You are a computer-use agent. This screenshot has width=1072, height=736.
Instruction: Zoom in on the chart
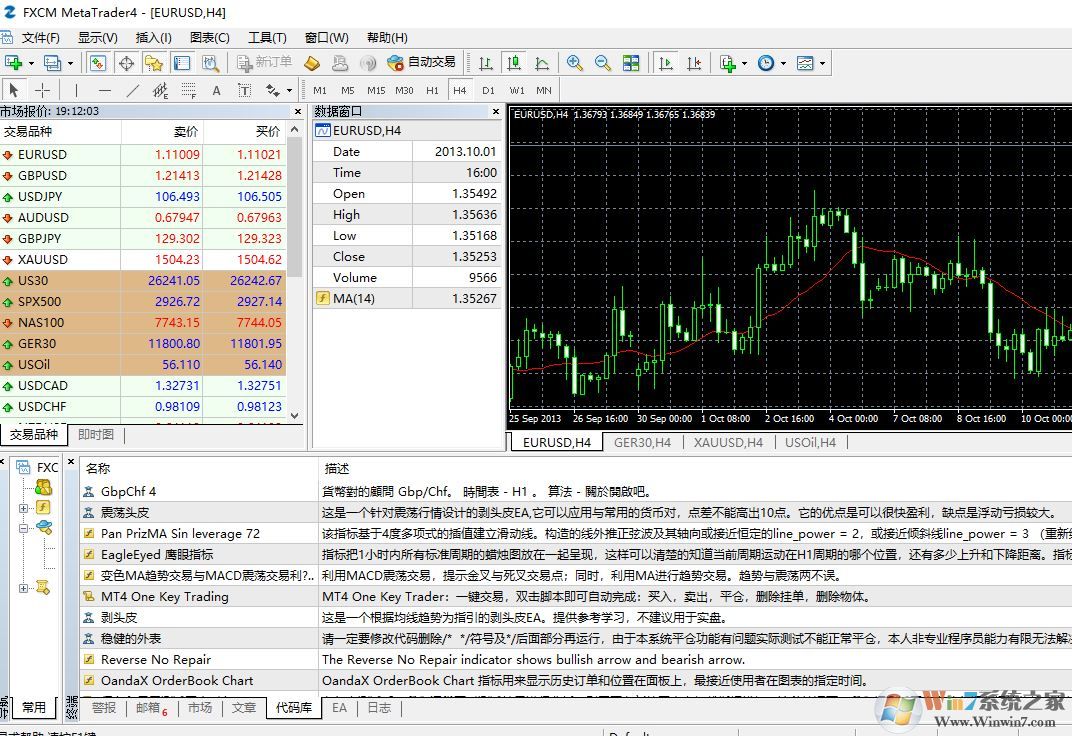[x=573, y=62]
